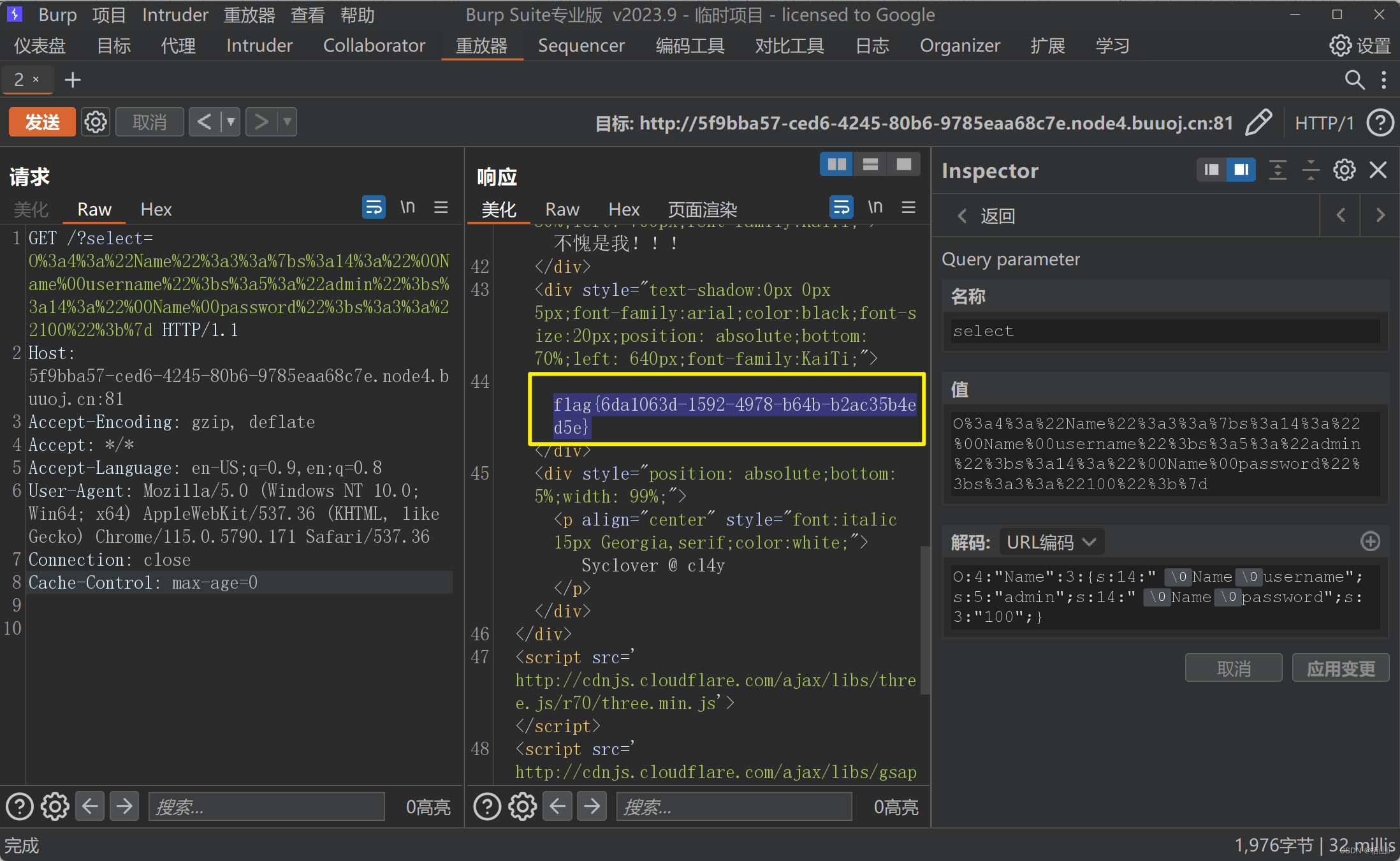Viewport: 1400px width, 861px height.
Task: Select top-bottom layout view
Action: [870, 165]
